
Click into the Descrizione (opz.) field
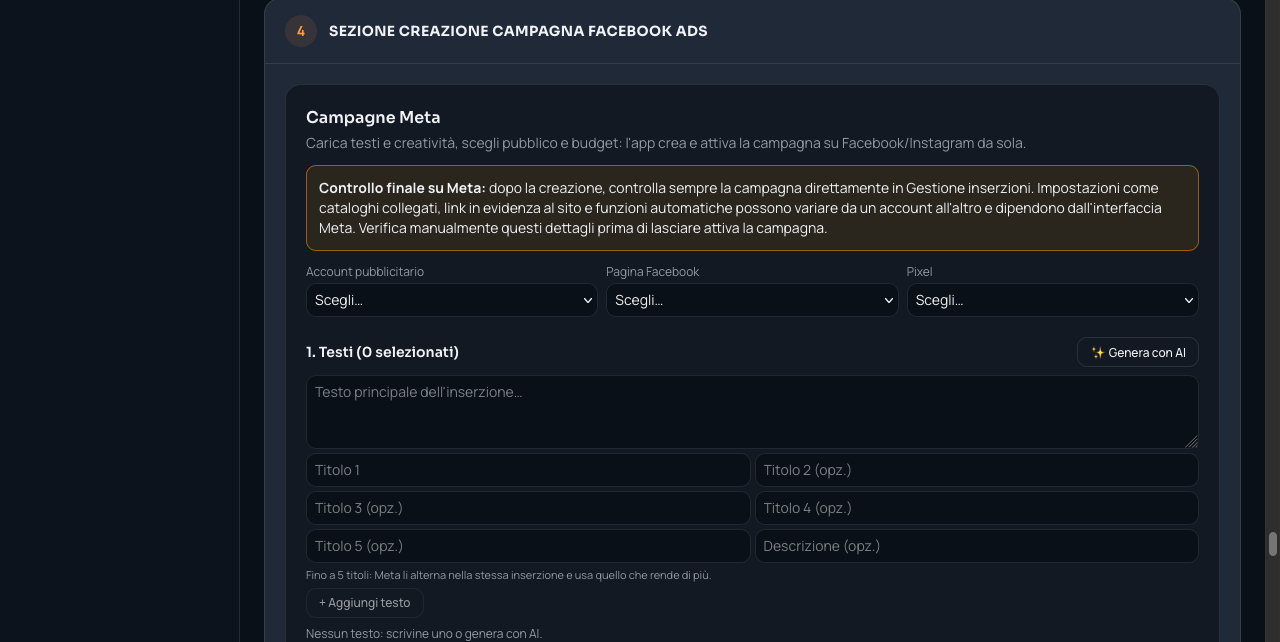[976, 546]
